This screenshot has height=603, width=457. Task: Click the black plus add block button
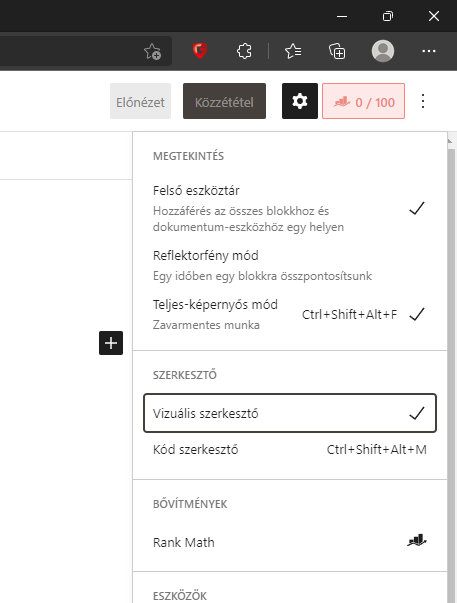click(111, 343)
